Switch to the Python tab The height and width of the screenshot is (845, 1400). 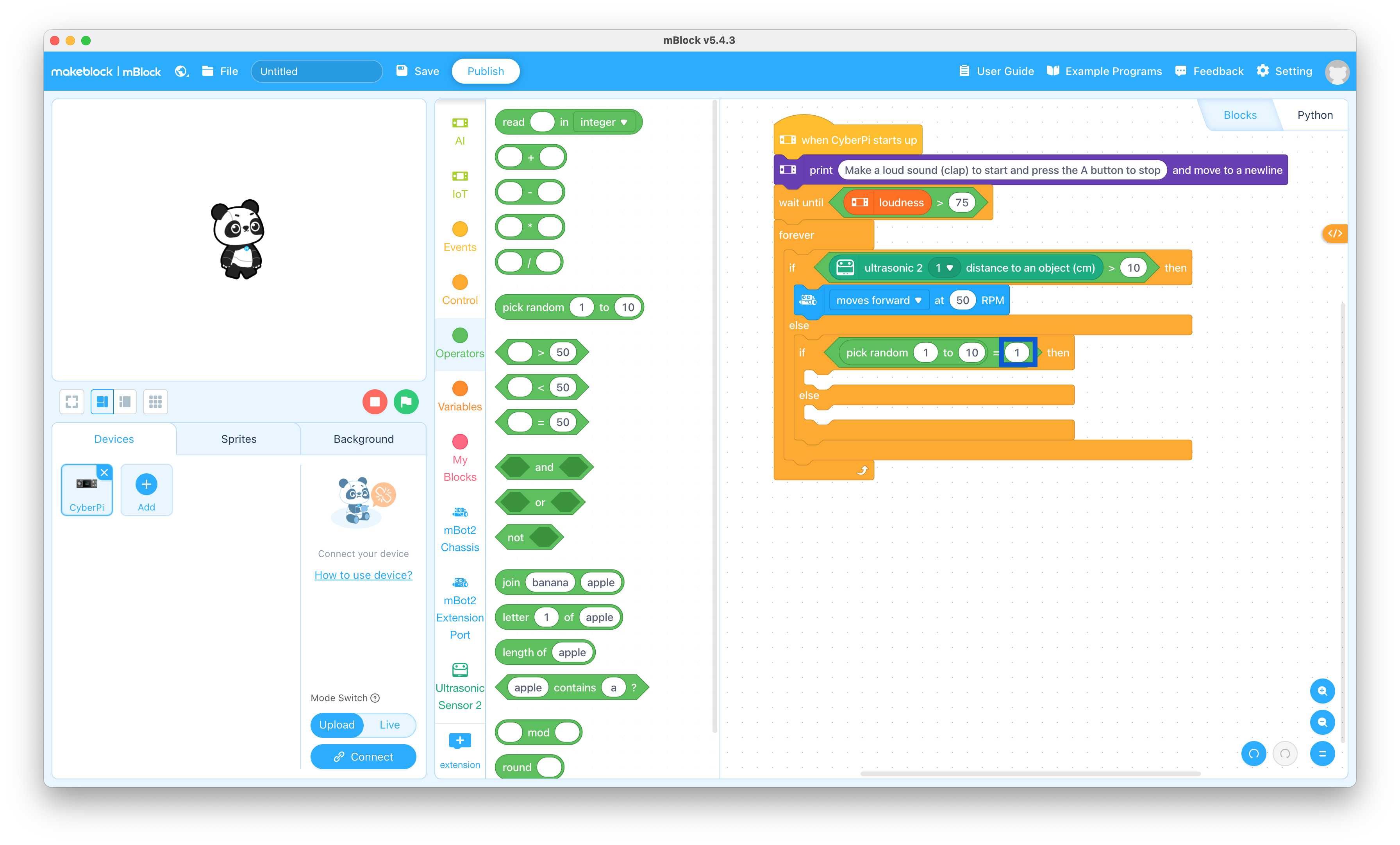coord(1315,115)
